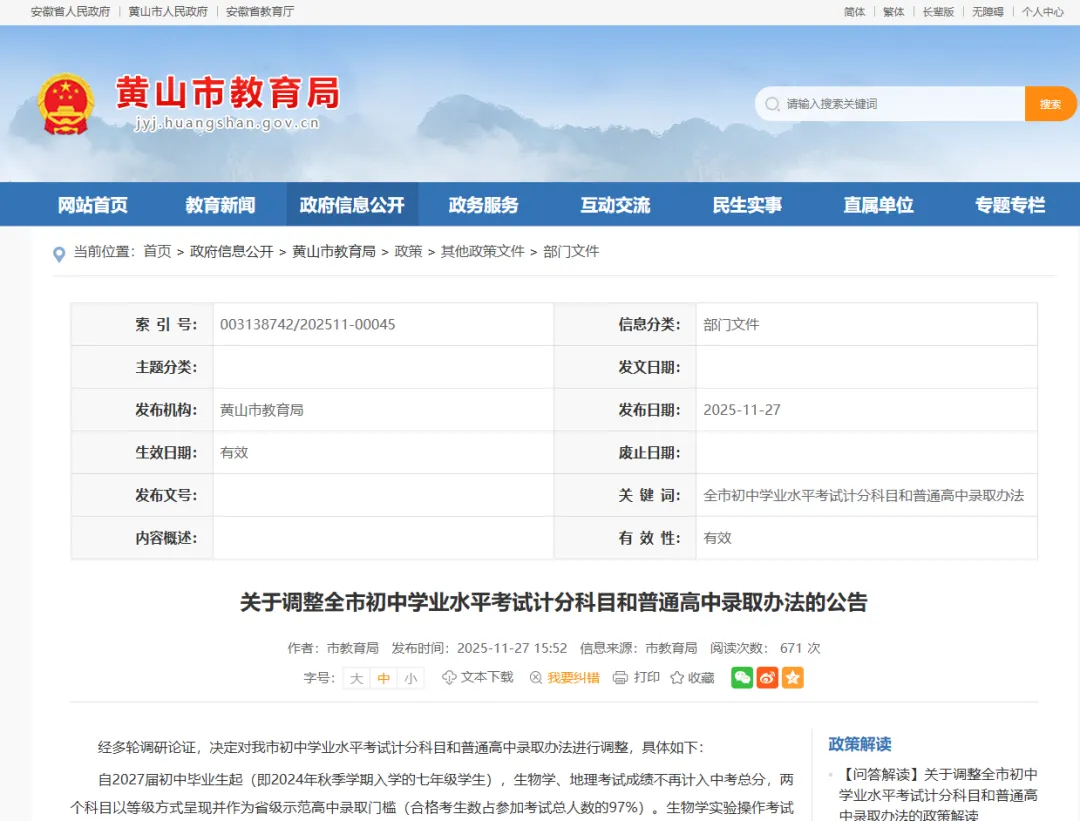1080x821 pixels.
Task: Click inside the keyword search input field
Action: coord(890,103)
